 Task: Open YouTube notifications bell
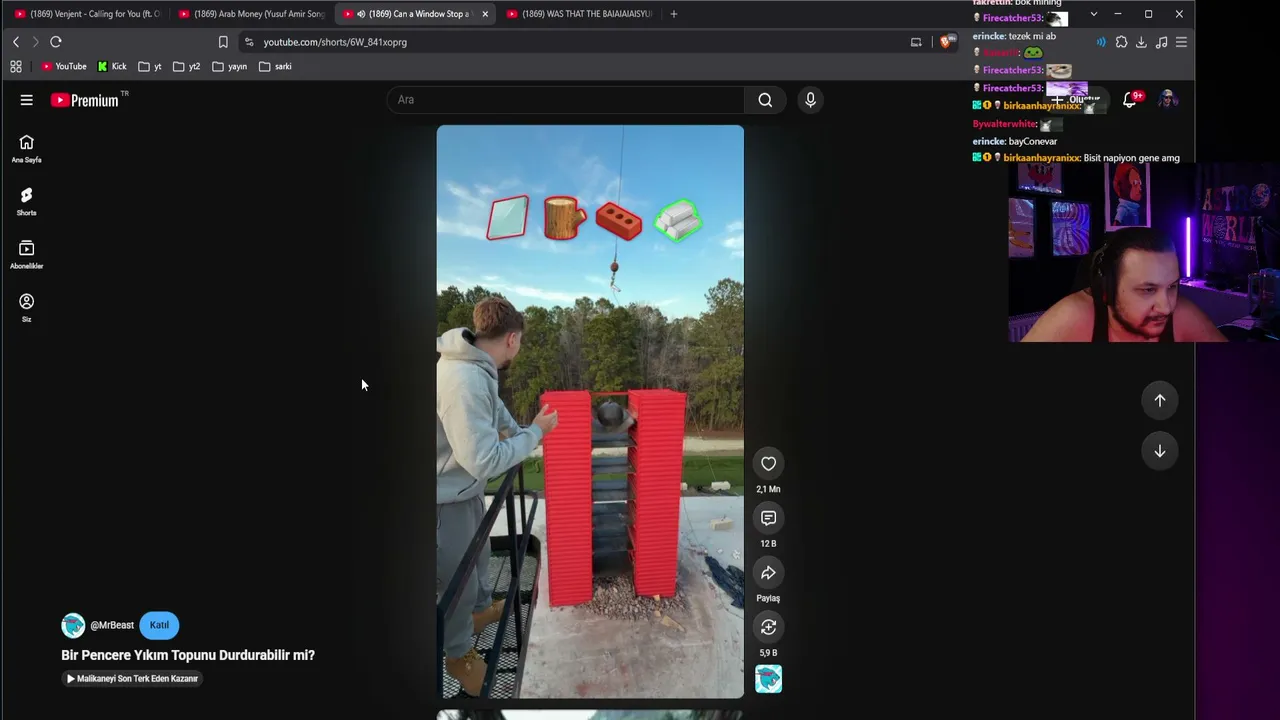(1130, 99)
